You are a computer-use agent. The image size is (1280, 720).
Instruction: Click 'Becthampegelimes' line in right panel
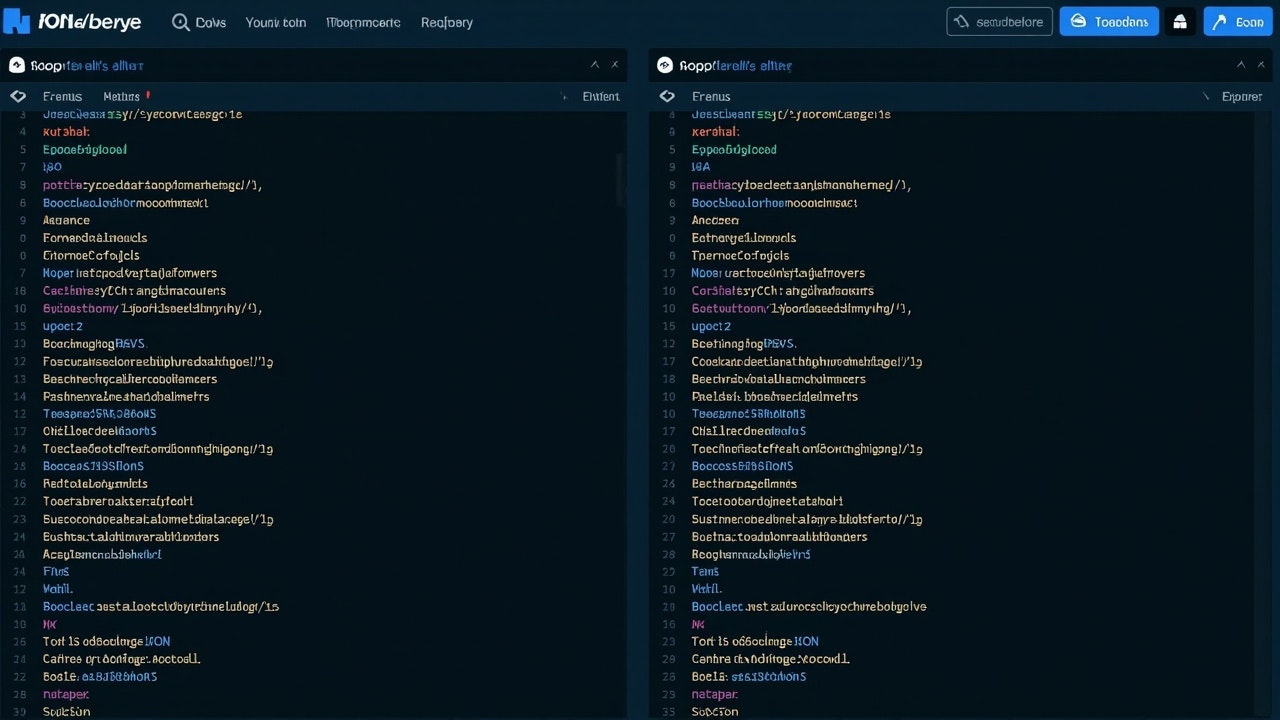744,484
